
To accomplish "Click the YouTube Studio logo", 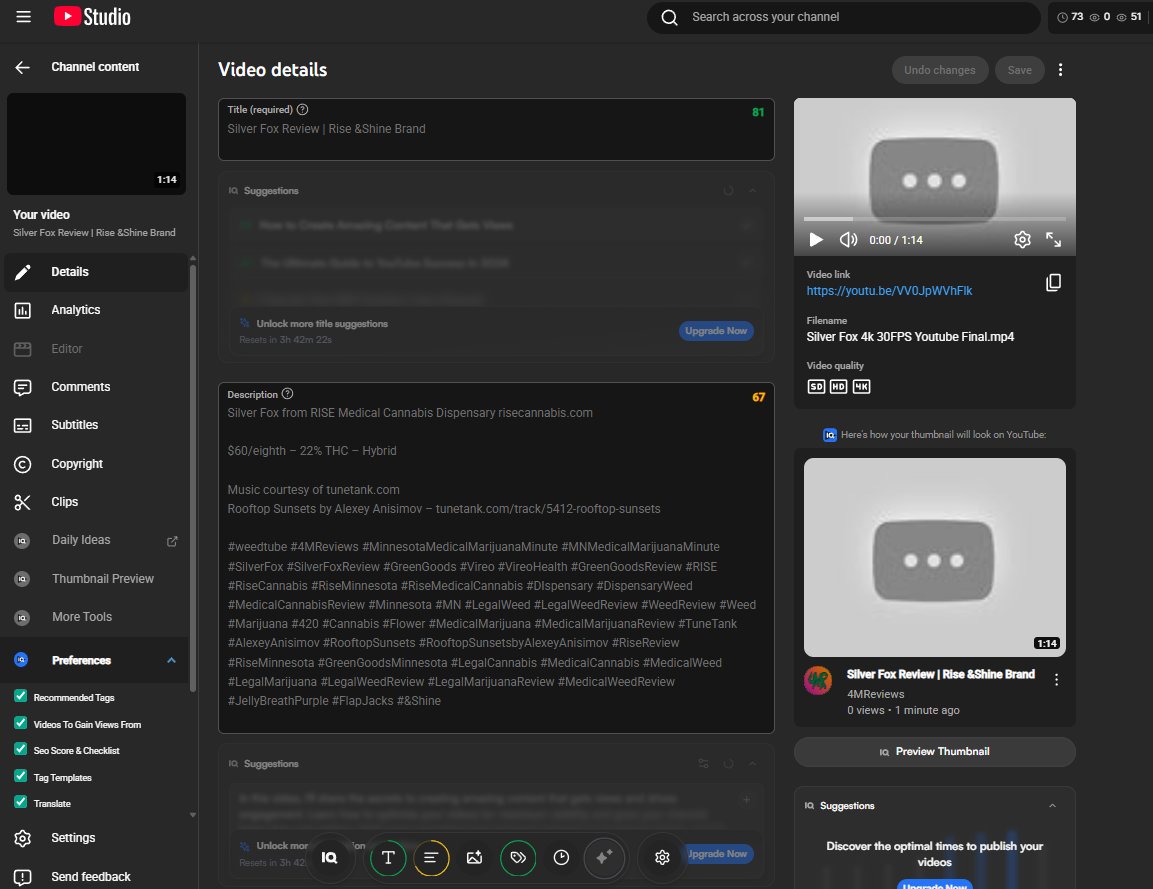I will pos(92,17).
